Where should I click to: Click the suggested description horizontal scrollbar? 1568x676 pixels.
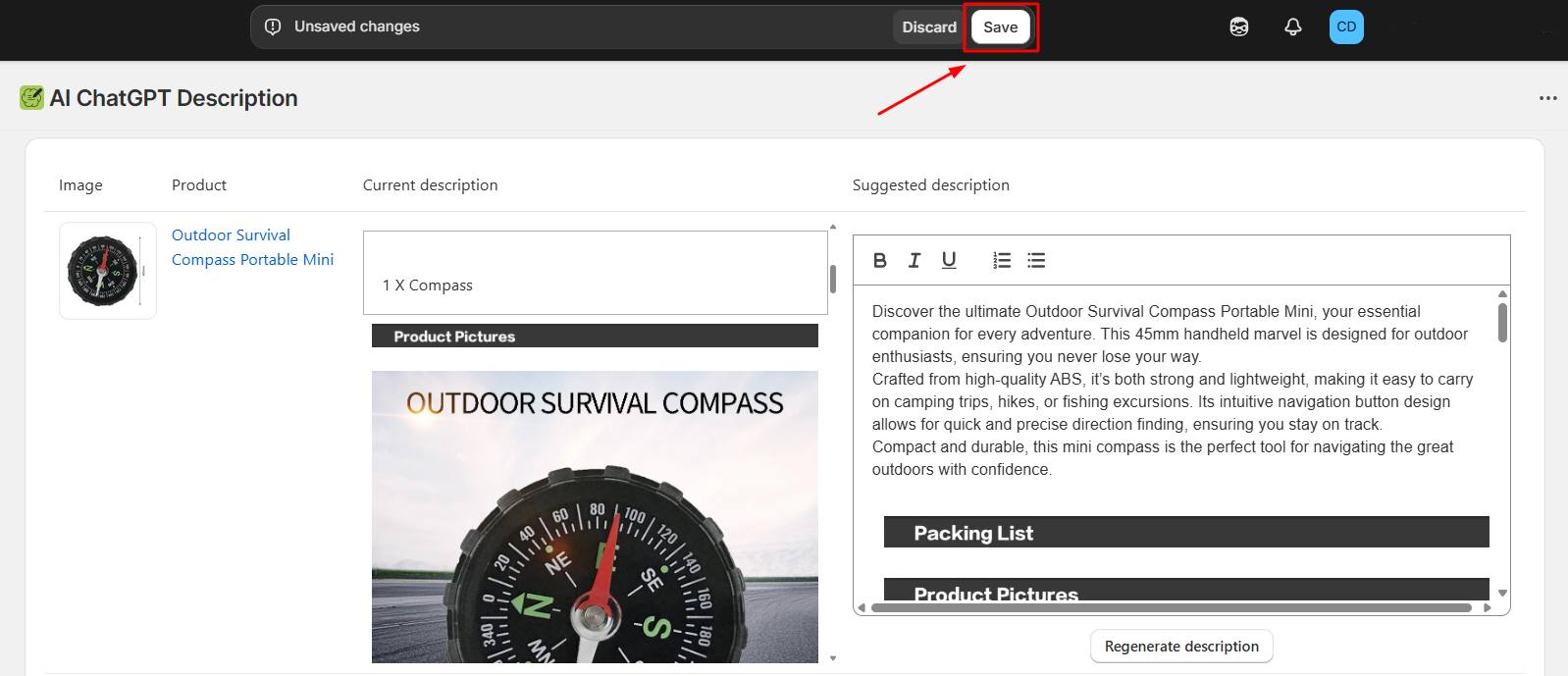click(x=1171, y=608)
